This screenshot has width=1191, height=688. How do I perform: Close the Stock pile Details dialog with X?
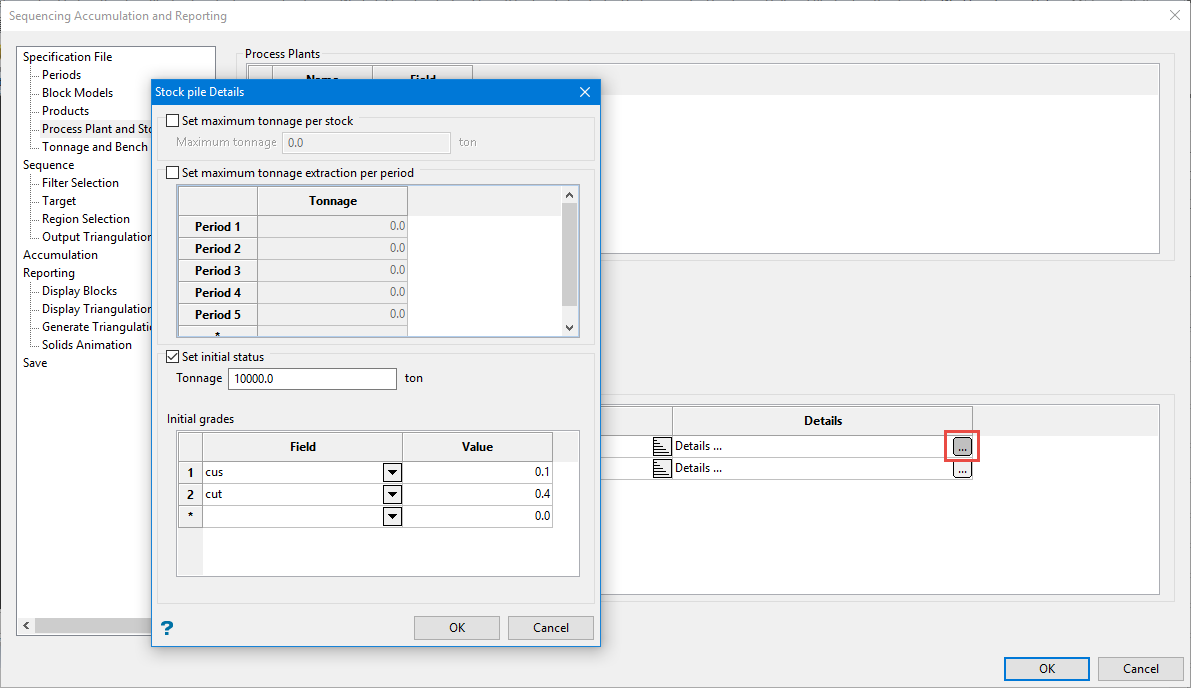[x=585, y=92]
